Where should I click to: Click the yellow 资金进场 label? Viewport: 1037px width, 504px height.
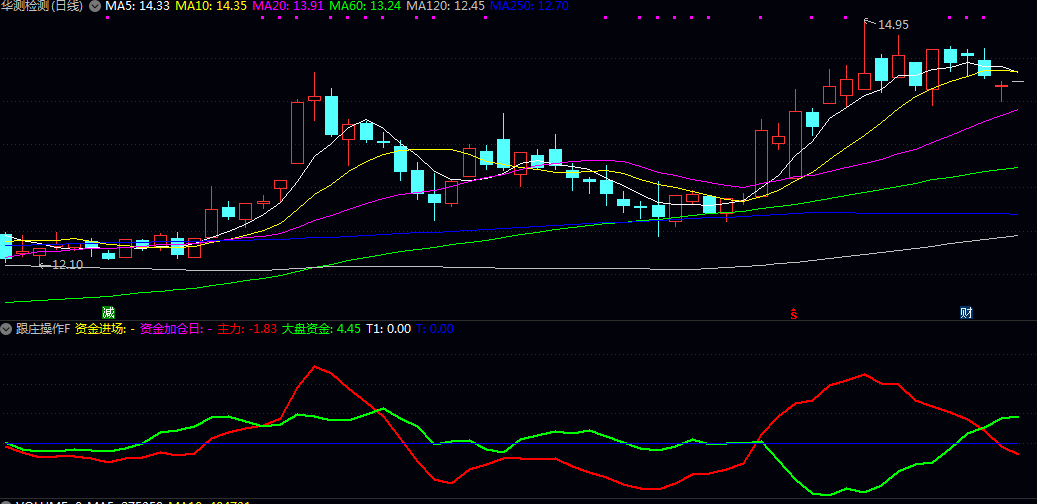point(104,328)
